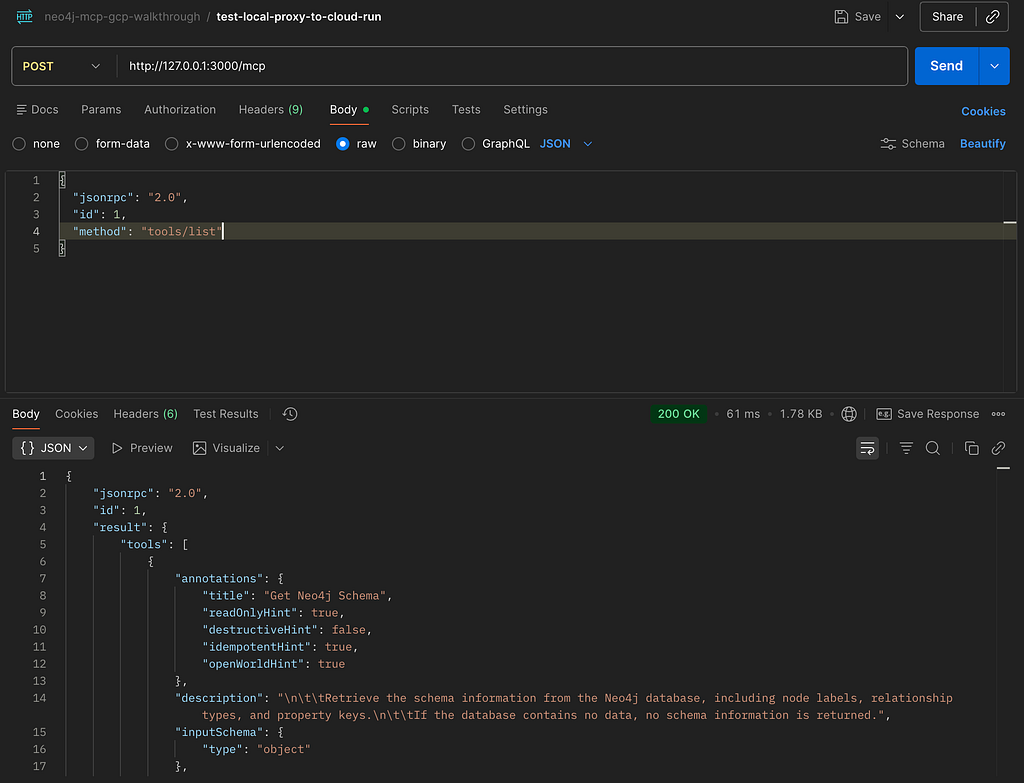Click the request editor minimap scrollbar
This screenshot has width=1024, height=783.
(1010, 223)
